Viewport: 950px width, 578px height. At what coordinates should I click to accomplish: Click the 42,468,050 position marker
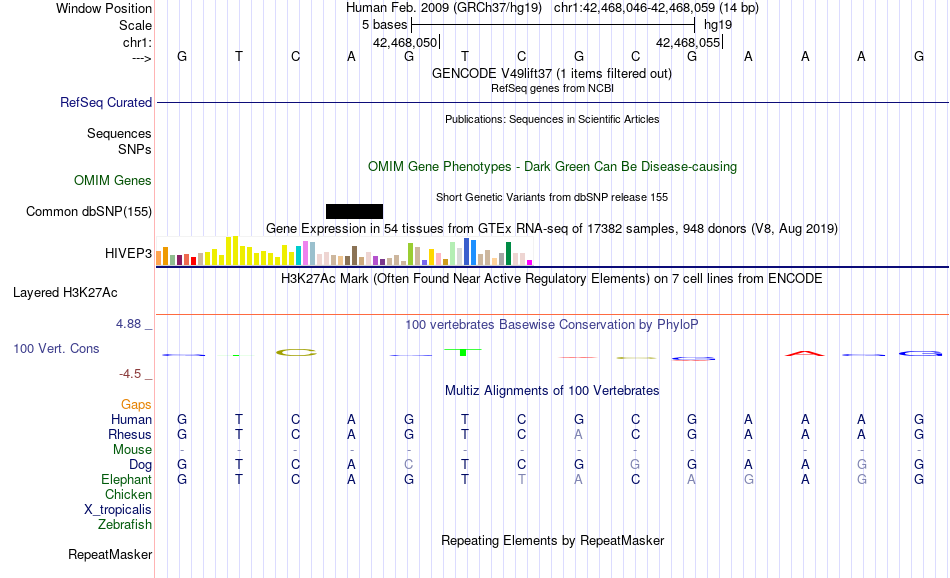tap(406, 42)
